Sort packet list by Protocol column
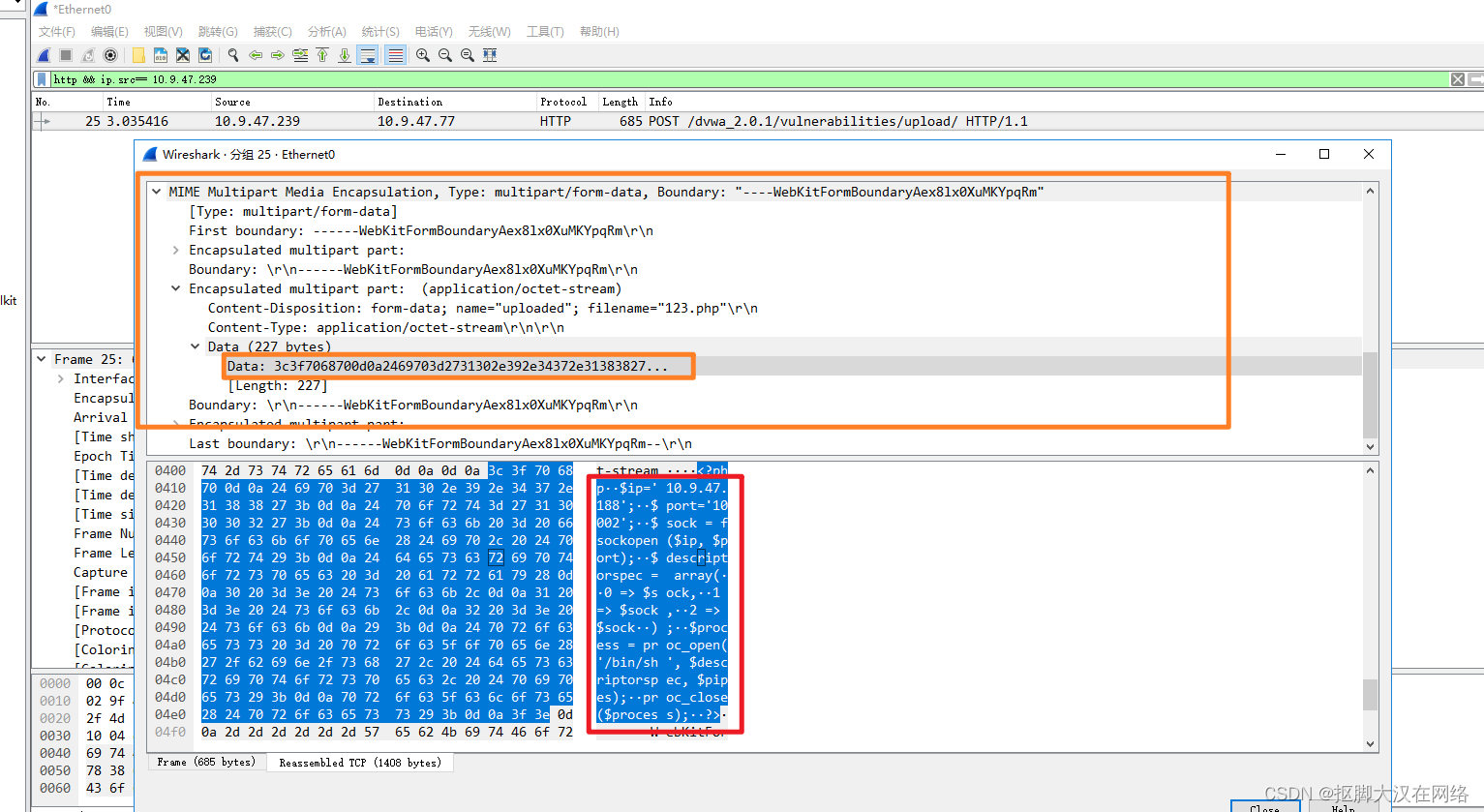 [567, 102]
